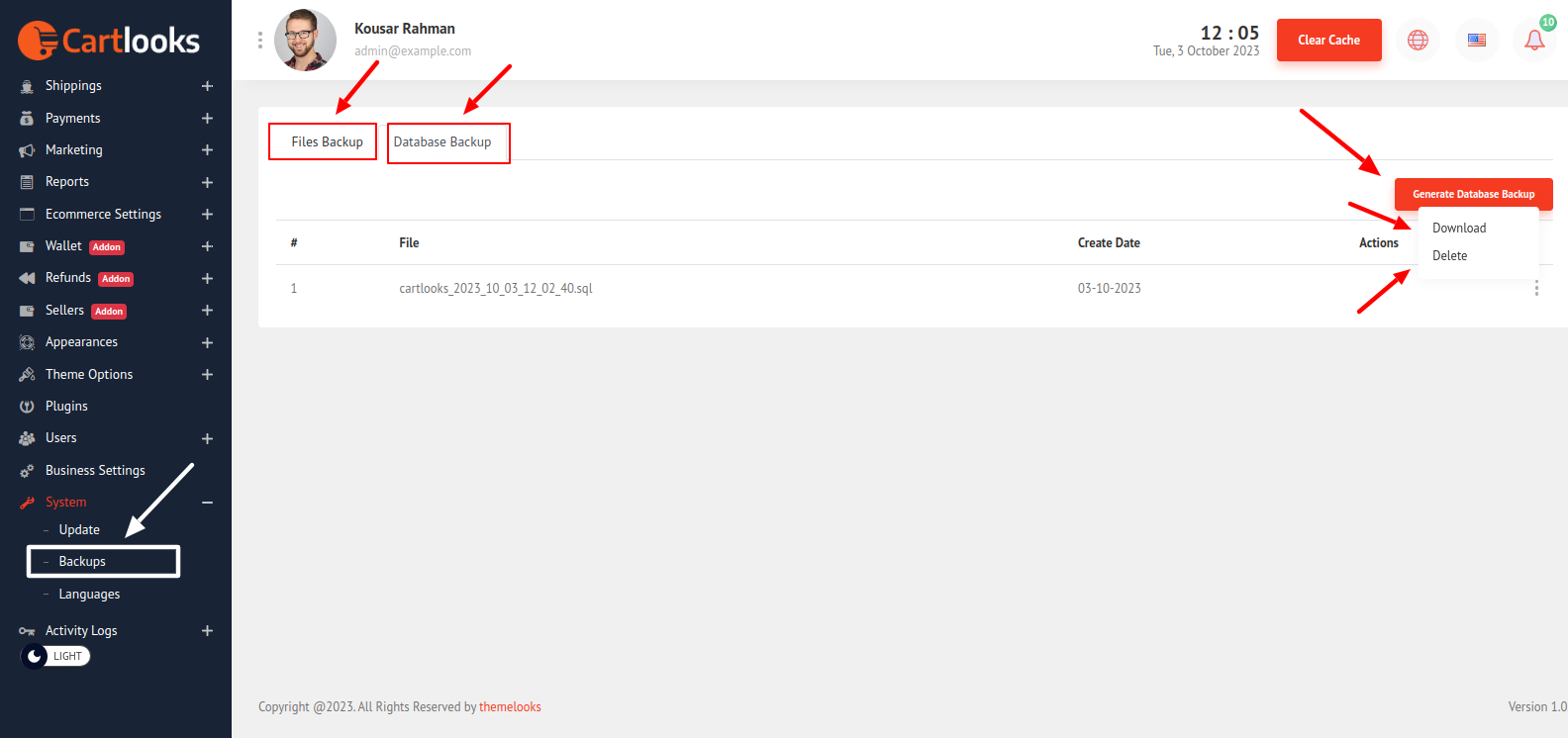Choose Download from the actions menu
Screen dimensions: 1568x738
(x=1459, y=228)
